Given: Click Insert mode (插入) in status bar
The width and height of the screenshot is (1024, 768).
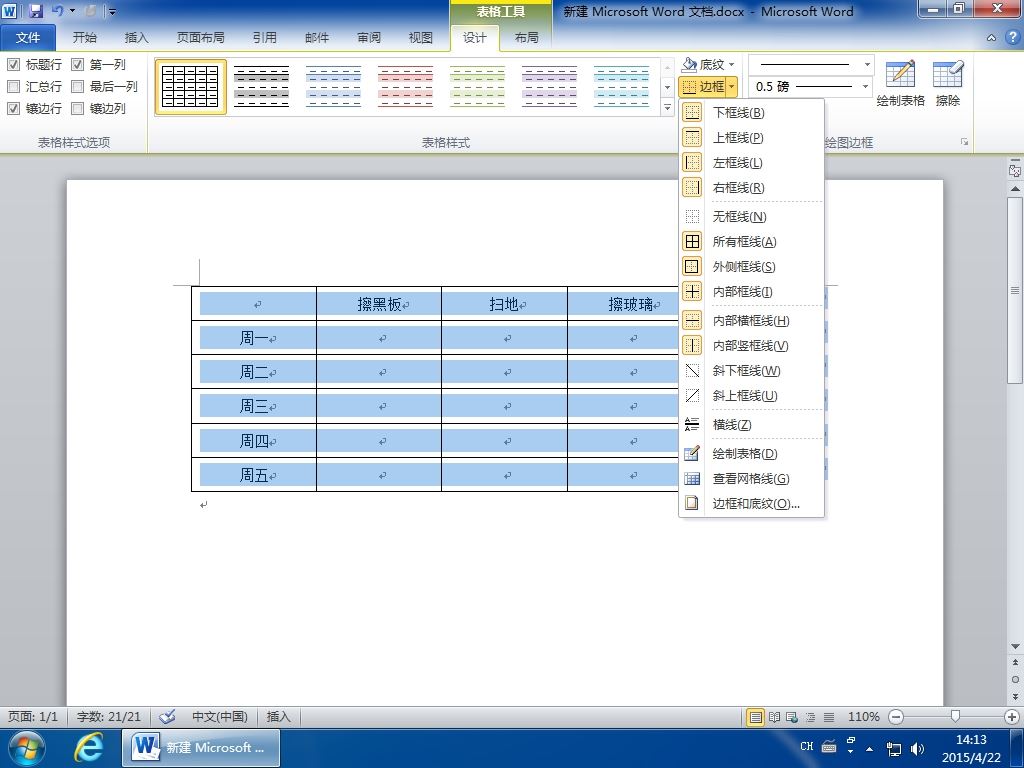Looking at the screenshot, I should pyautogui.click(x=278, y=716).
